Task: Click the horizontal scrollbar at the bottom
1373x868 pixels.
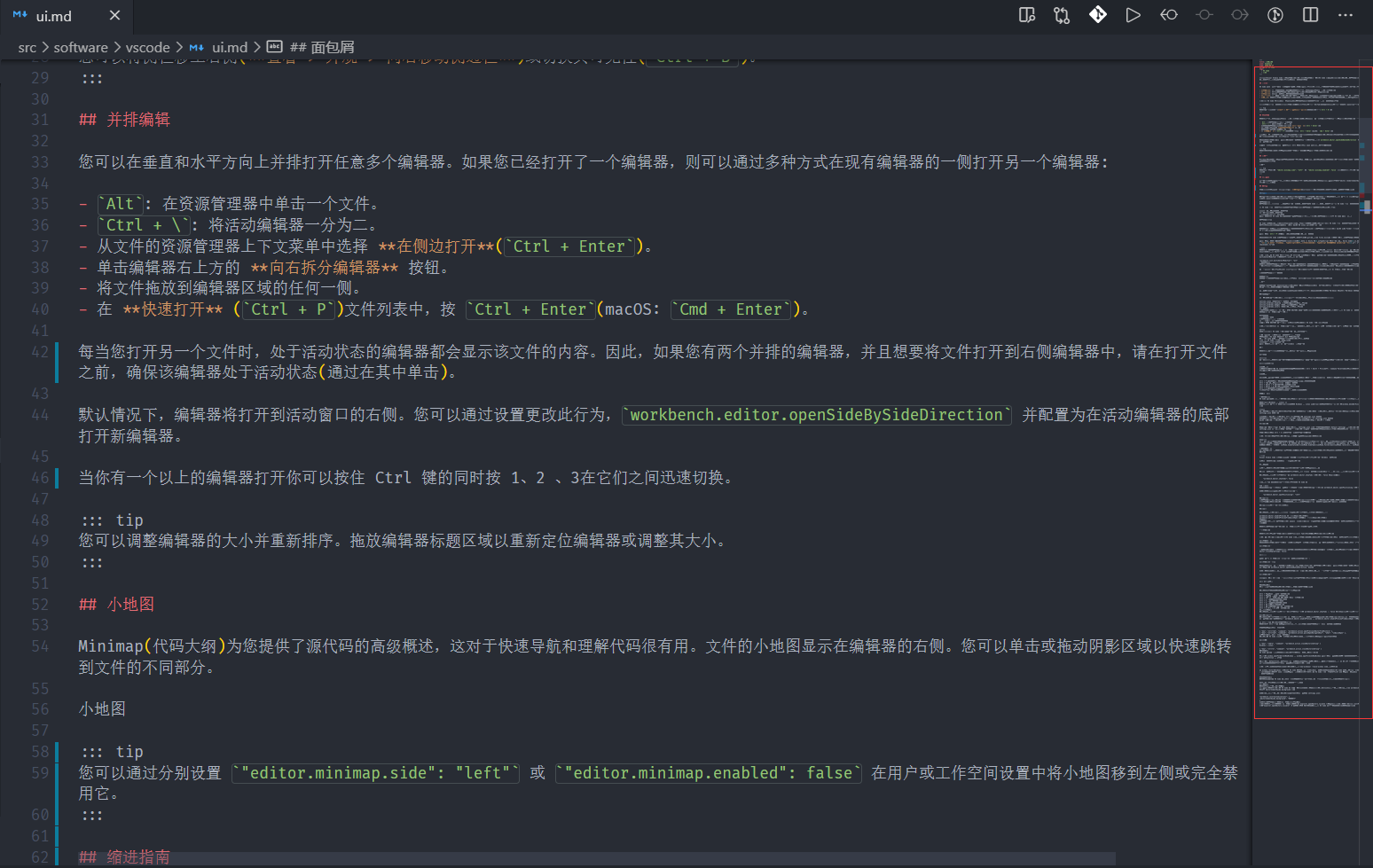Action: [x=594, y=858]
